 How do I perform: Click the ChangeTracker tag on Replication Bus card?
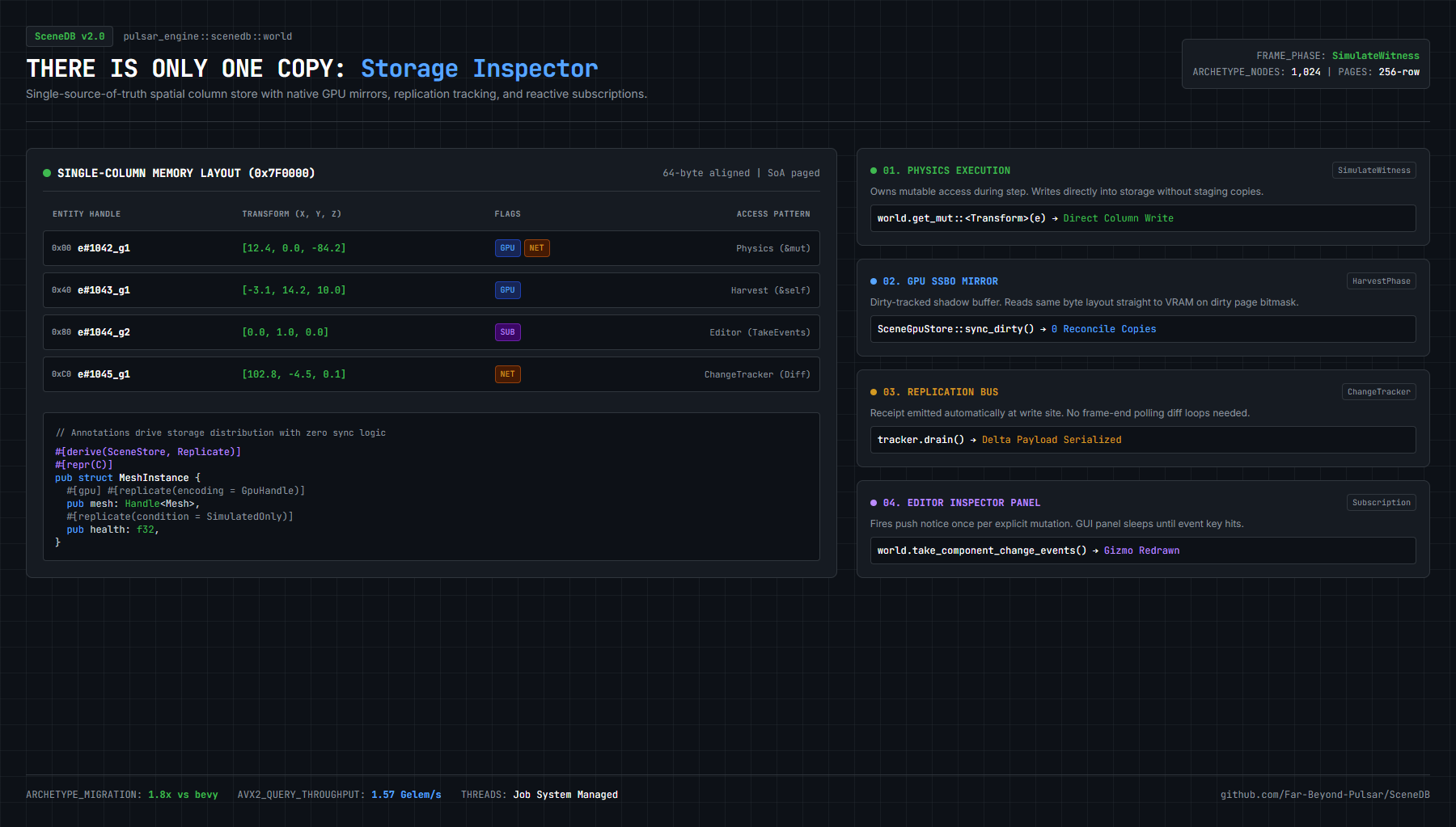tap(1379, 392)
